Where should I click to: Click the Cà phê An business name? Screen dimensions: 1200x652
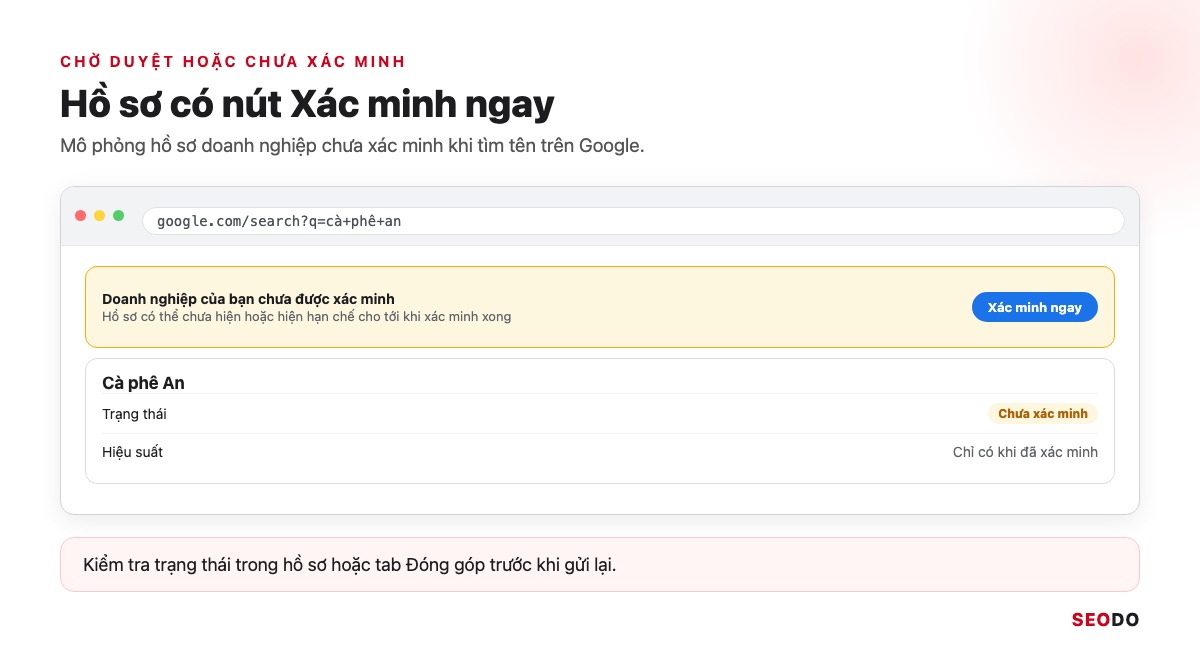click(x=143, y=383)
